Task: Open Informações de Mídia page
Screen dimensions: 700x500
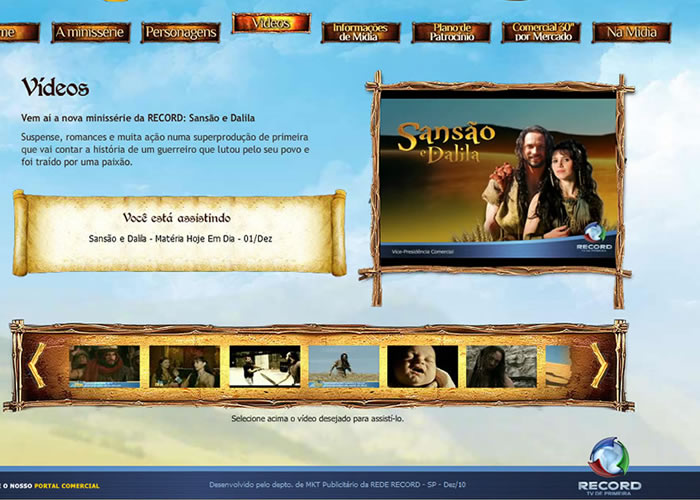Action: coord(361,33)
